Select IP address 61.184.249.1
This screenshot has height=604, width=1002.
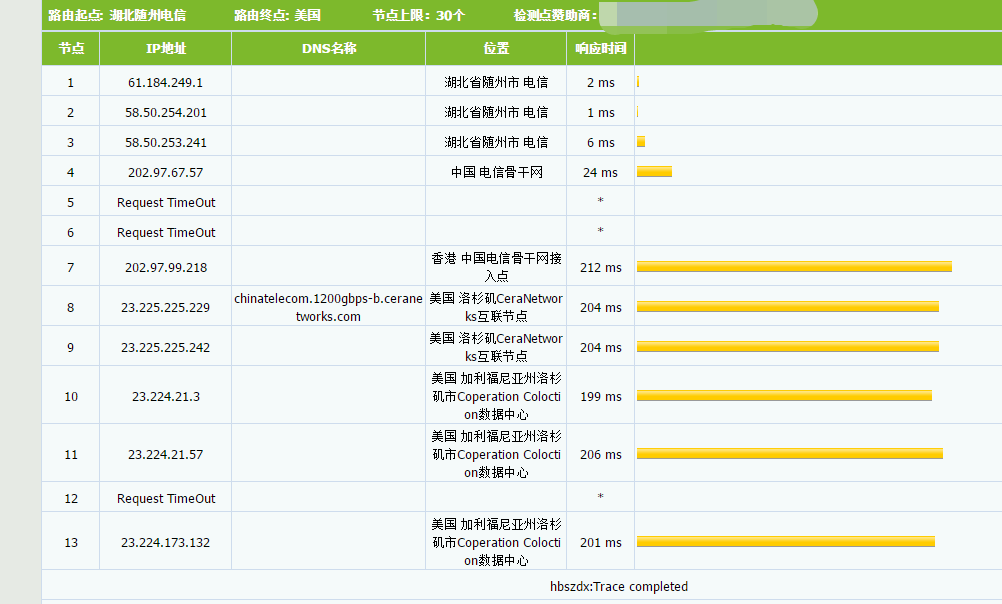[x=166, y=82]
